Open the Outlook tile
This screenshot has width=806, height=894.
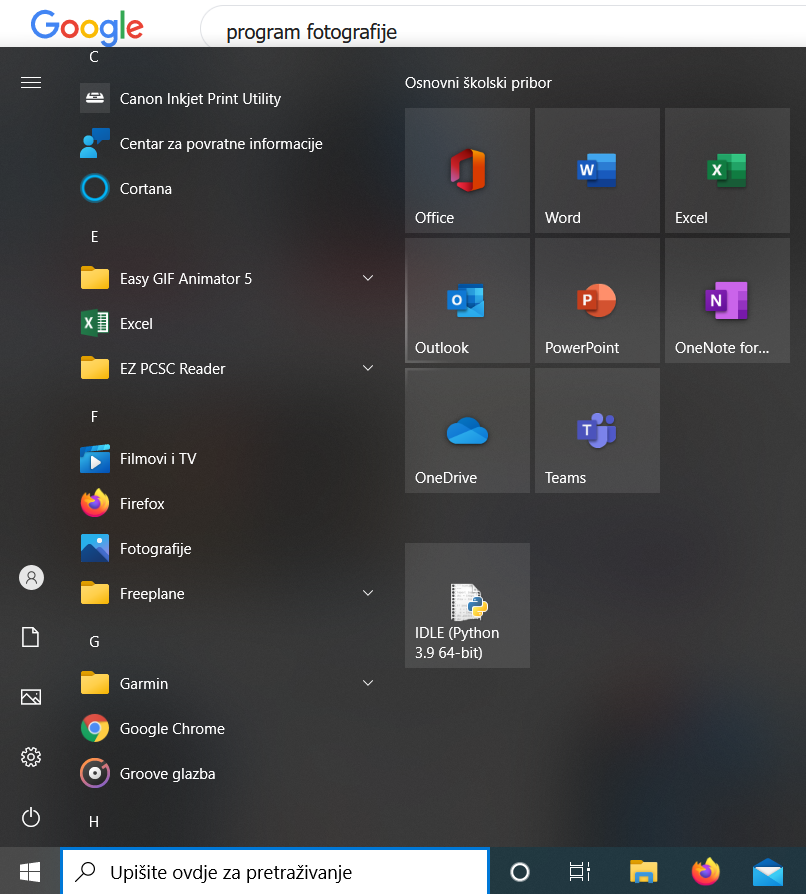pos(467,300)
